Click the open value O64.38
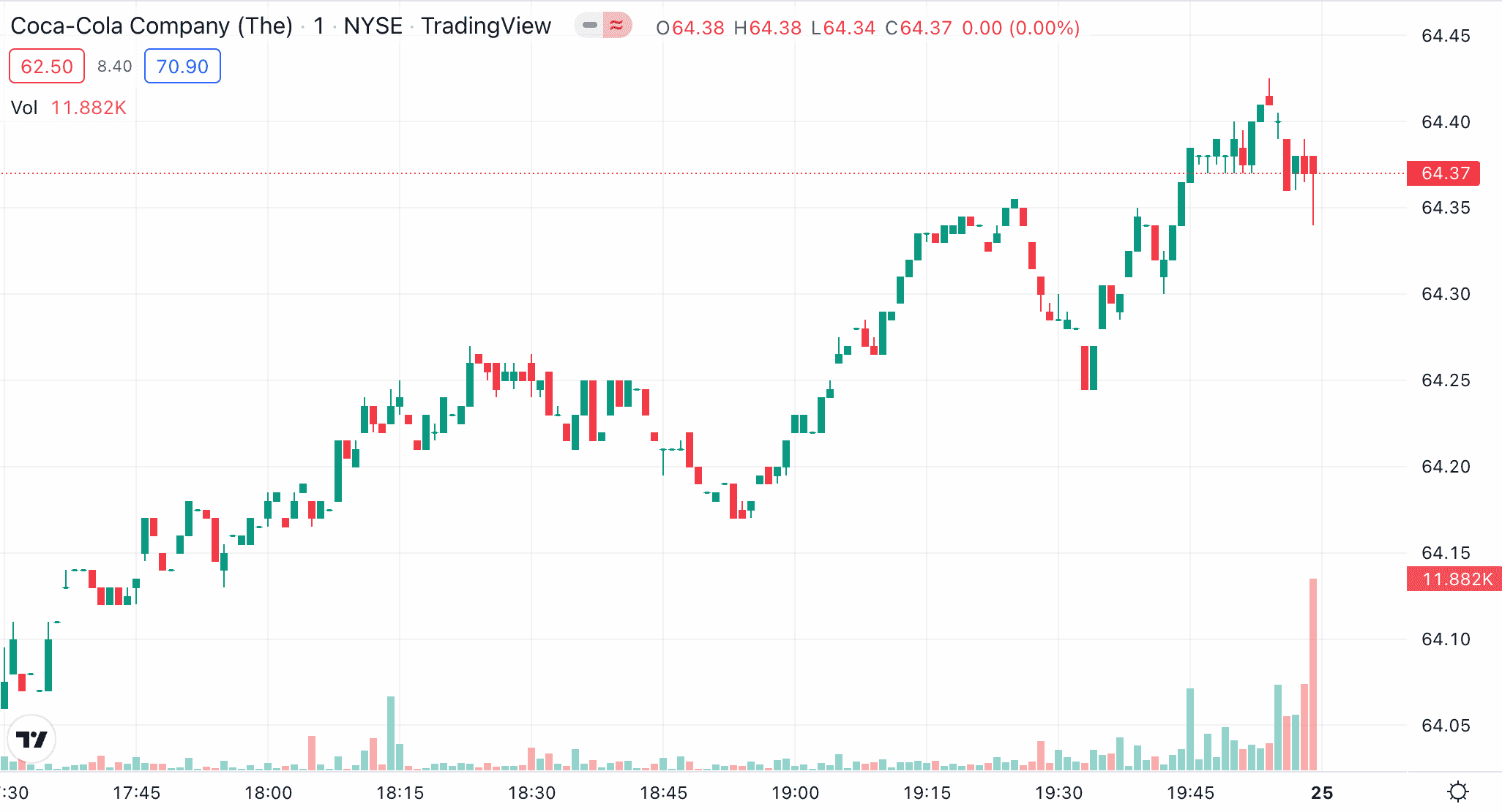The width and height of the screenshot is (1502, 812). point(690,28)
